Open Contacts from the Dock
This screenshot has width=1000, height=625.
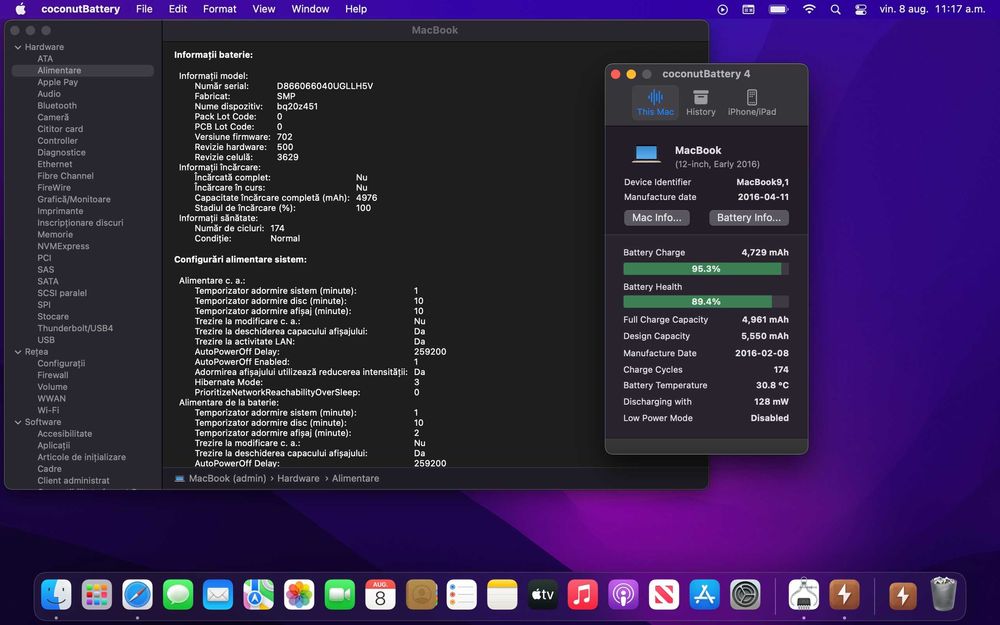point(421,595)
